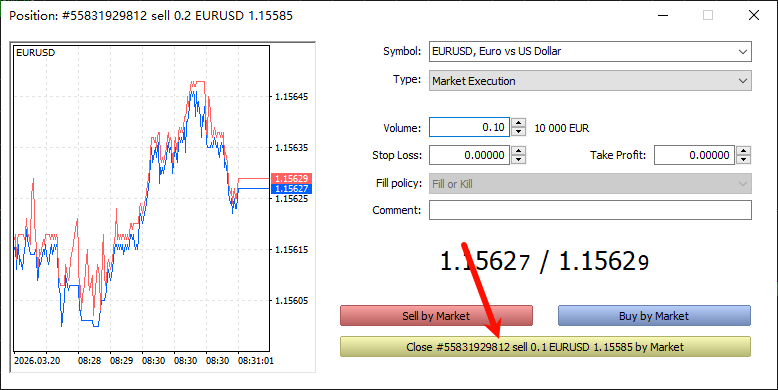Increase Take Profit with up arrow
The width and height of the screenshot is (778, 390).
pyautogui.click(x=743, y=151)
